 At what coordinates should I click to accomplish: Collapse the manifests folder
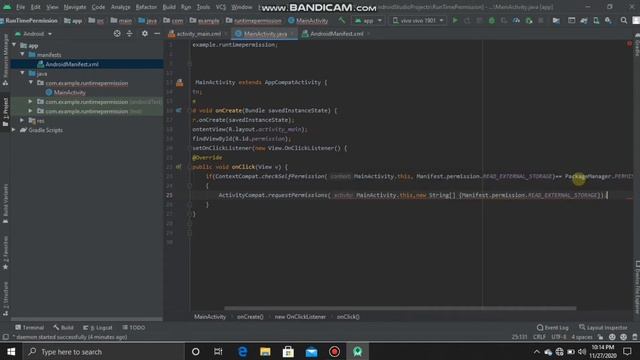(x=22, y=54)
